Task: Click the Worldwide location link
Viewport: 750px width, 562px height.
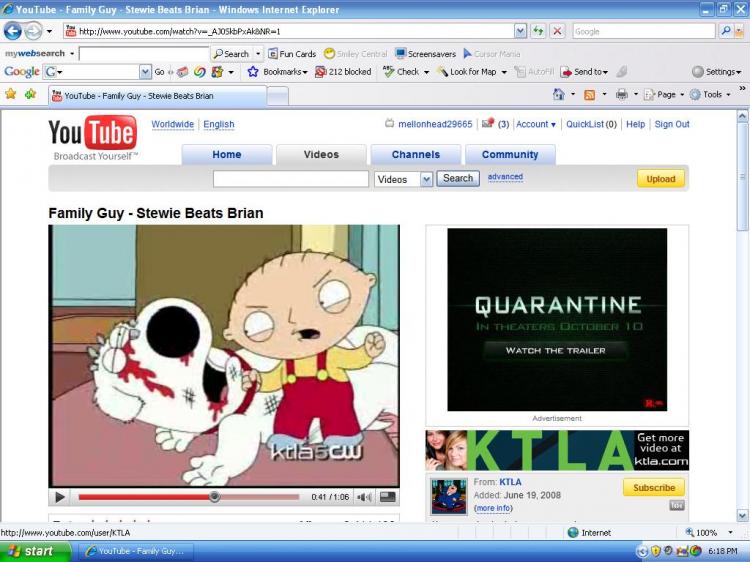Action: point(173,124)
